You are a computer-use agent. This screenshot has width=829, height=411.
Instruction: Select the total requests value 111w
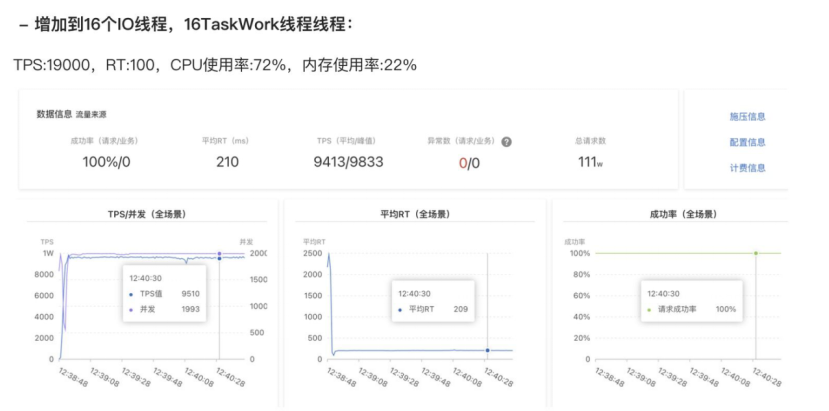(x=591, y=162)
